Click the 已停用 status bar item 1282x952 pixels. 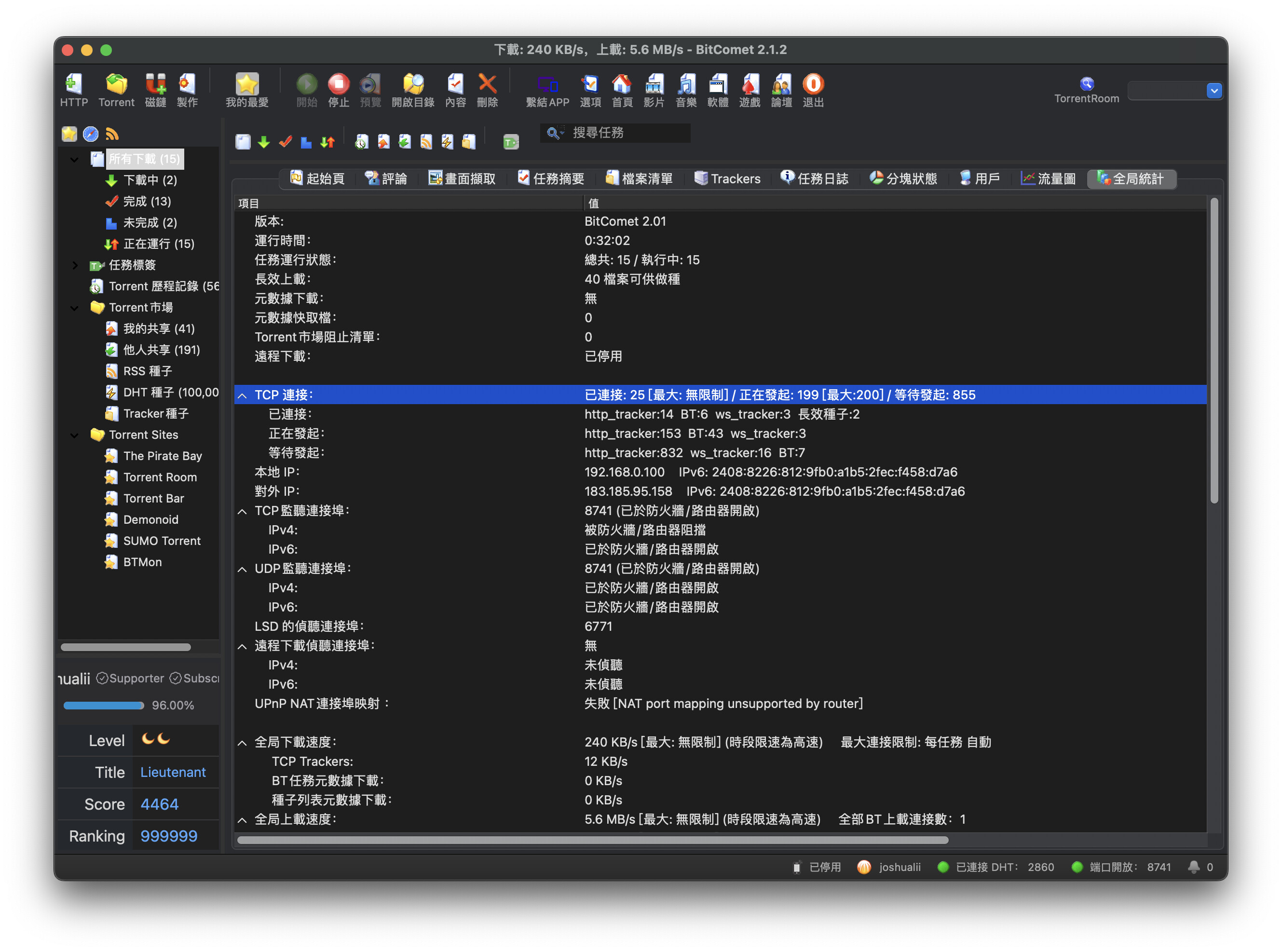click(824, 867)
